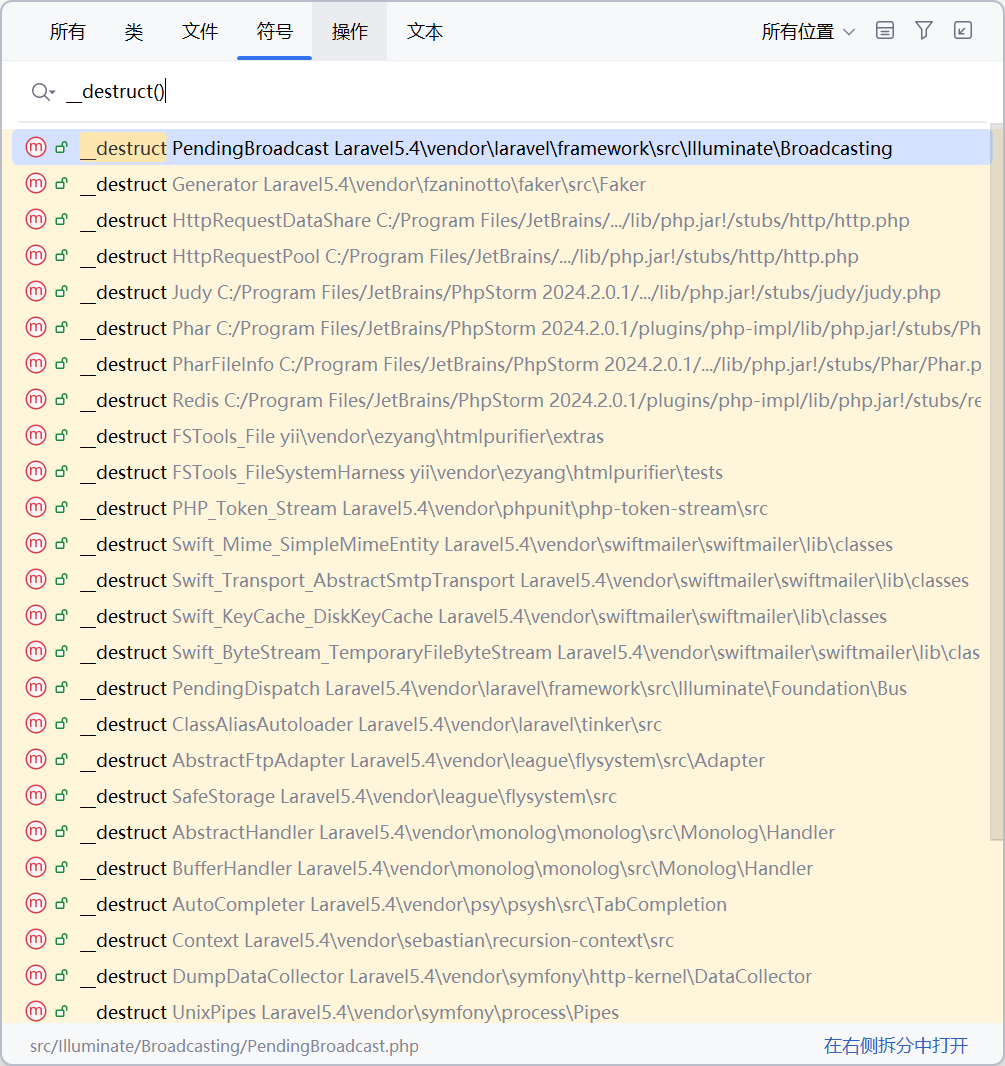Click status path src/Illuminate/Broadcasting/PendingBroadcast.php

(x=224, y=1046)
